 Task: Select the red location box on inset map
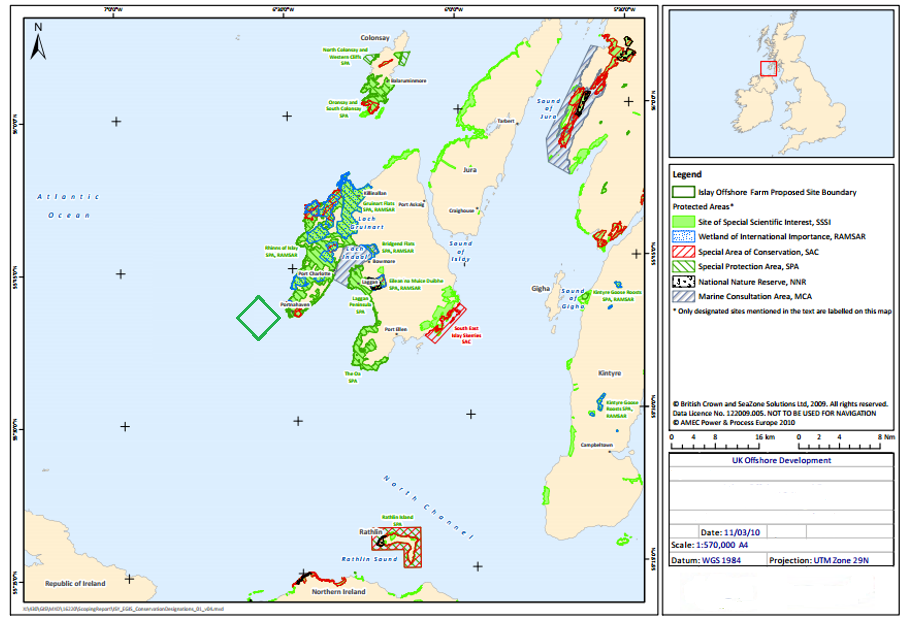coord(768,68)
